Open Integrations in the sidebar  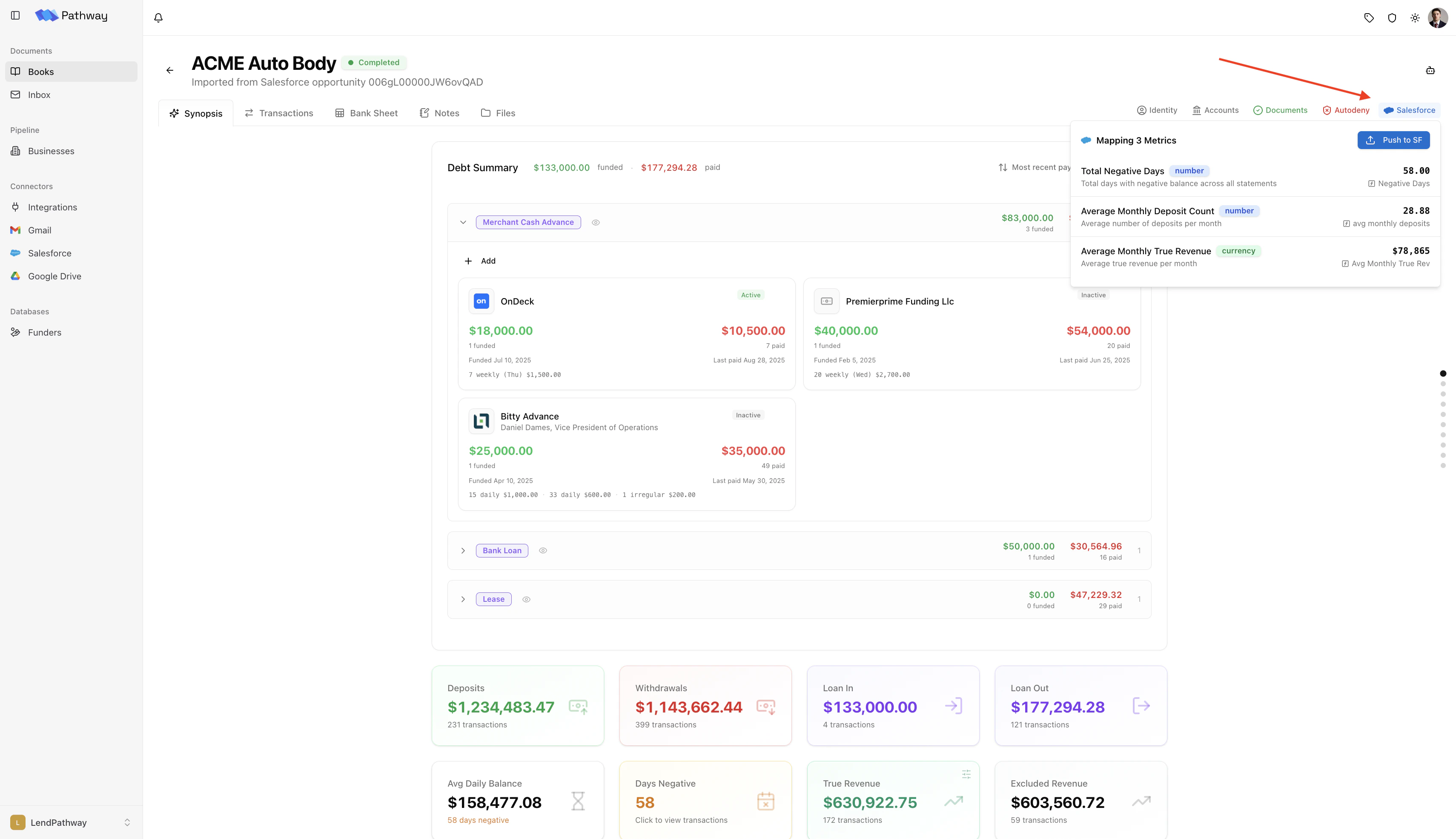point(72,207)
